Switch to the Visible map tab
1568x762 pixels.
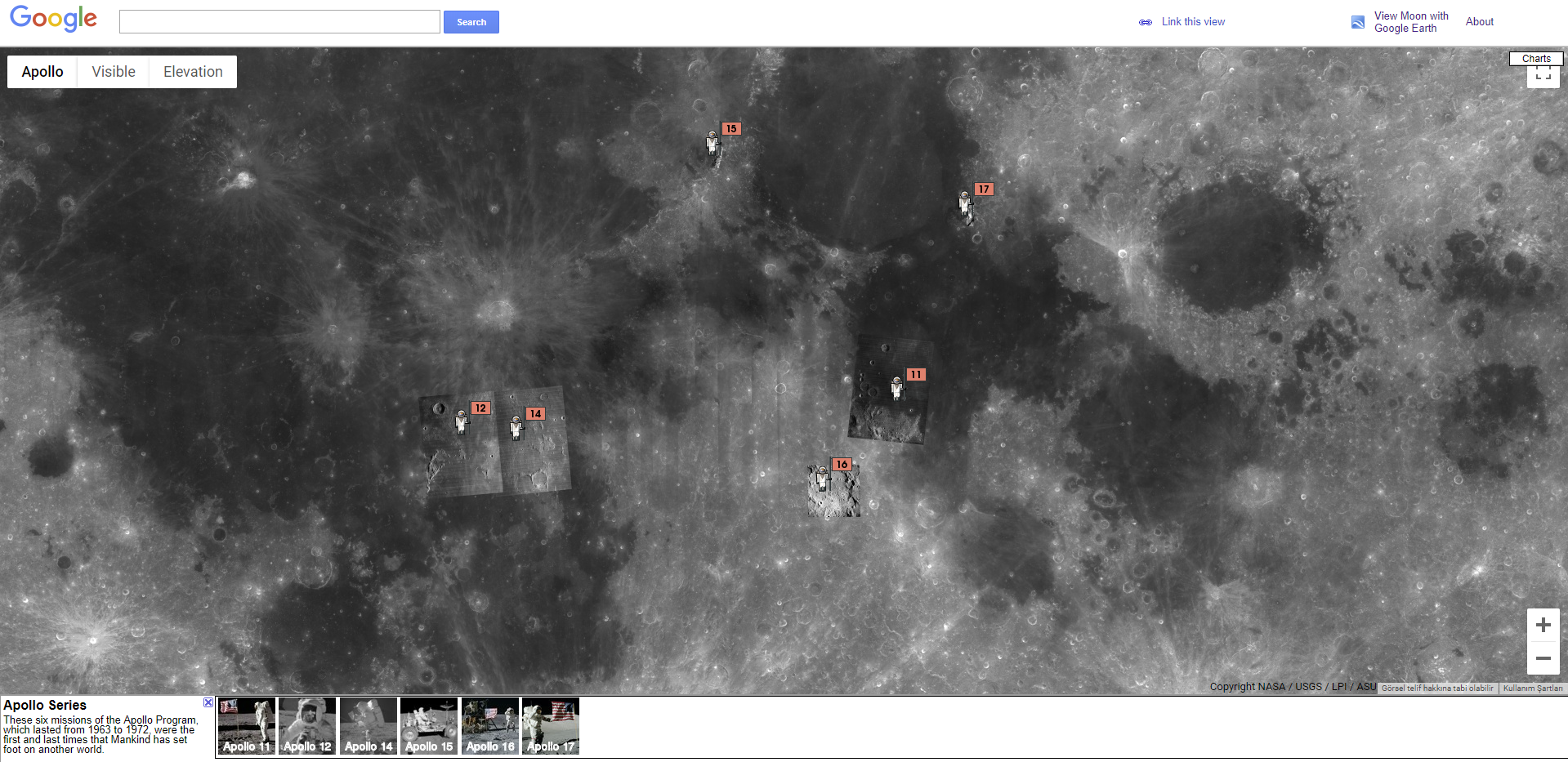(x=114, y=72)
